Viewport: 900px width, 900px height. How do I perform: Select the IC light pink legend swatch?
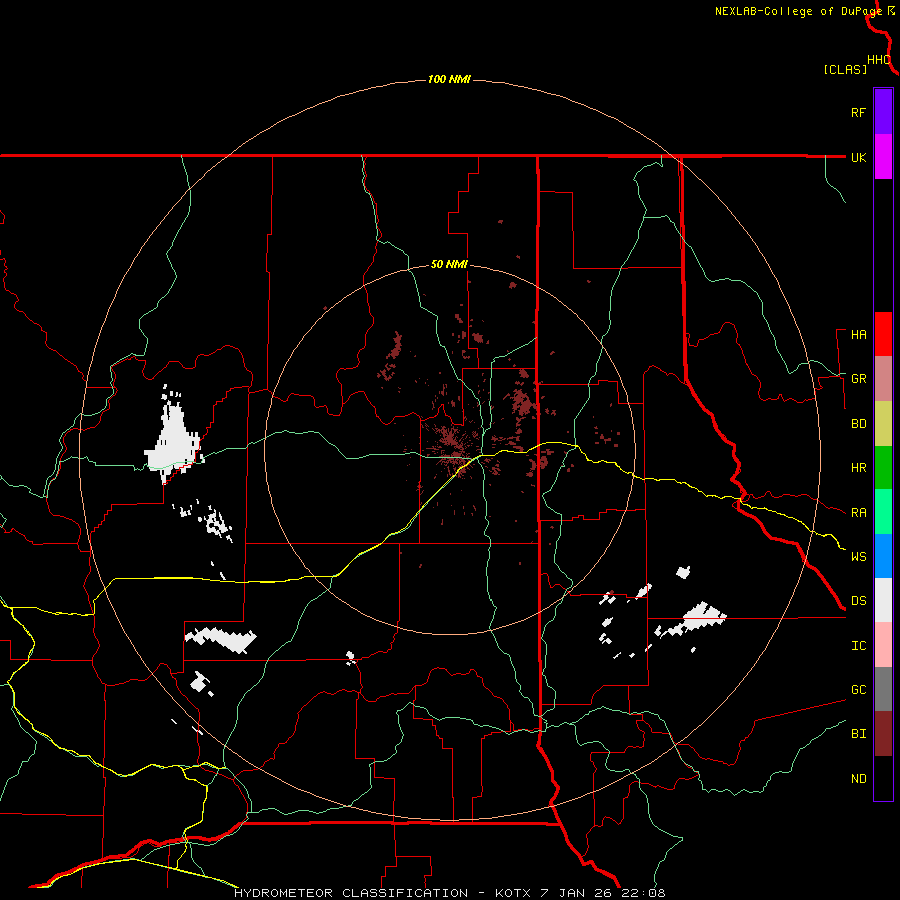[883, 645]
